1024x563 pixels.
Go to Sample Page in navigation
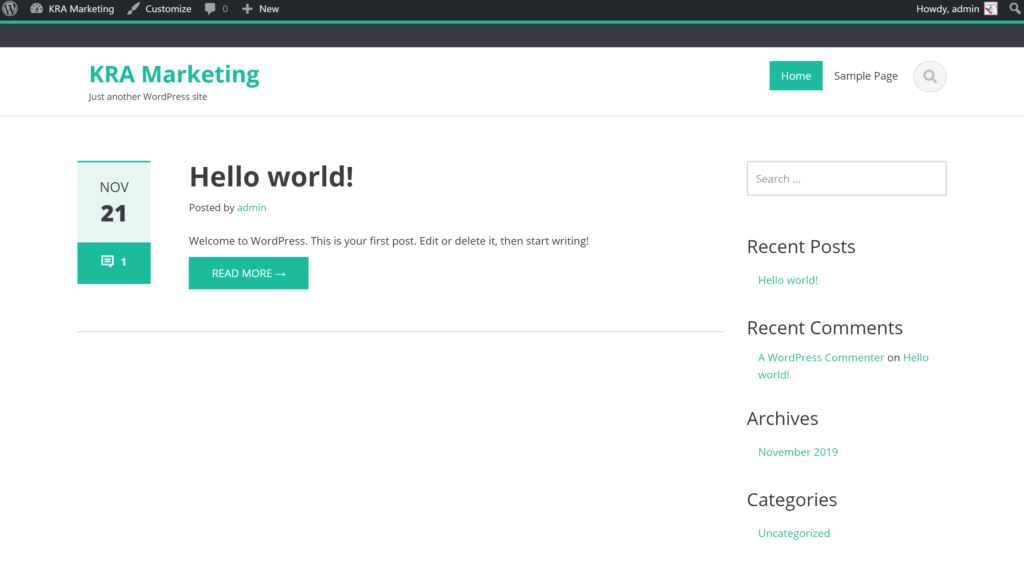(865, 76)
